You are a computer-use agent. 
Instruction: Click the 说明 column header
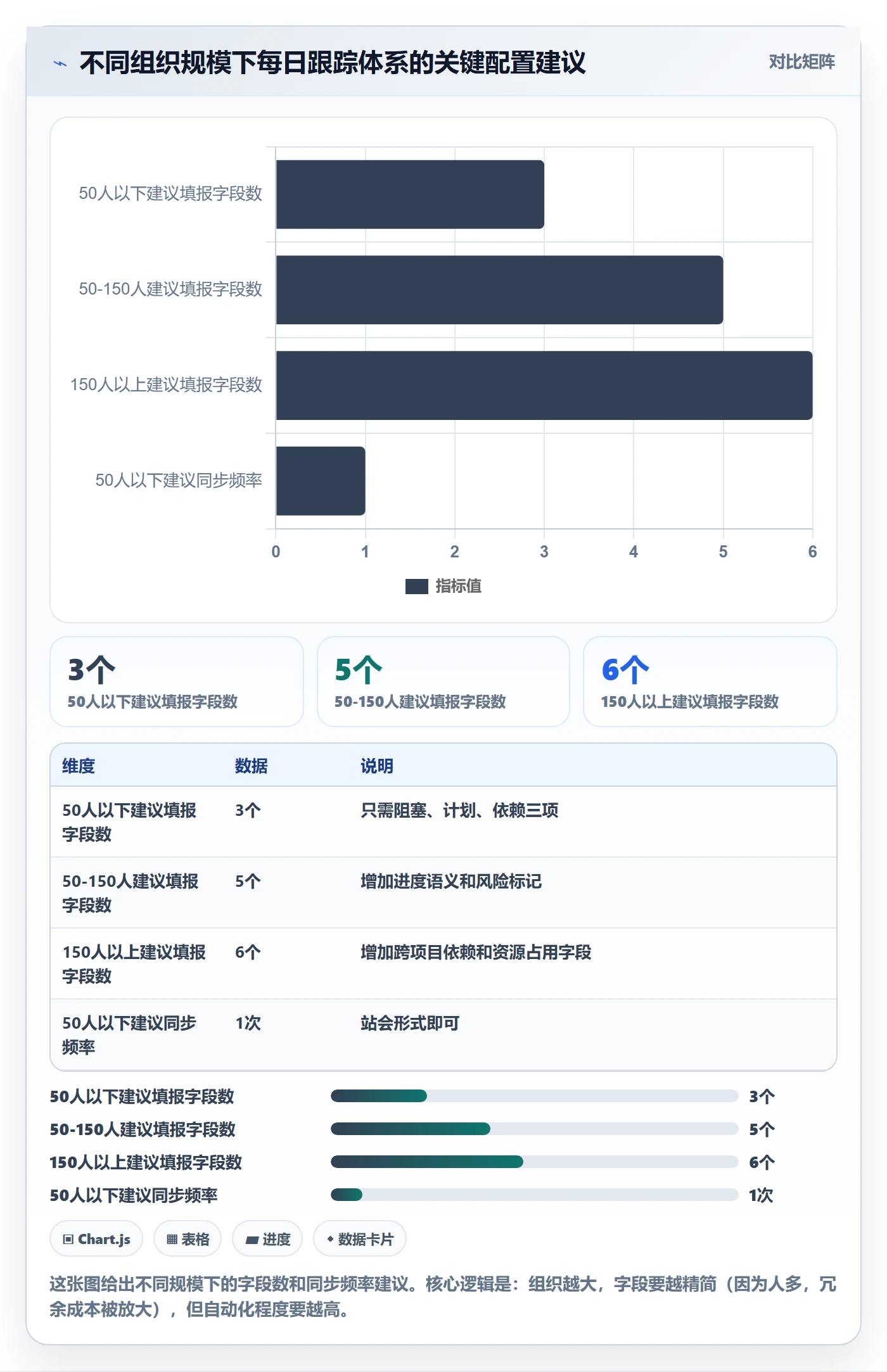pos(377,766)
